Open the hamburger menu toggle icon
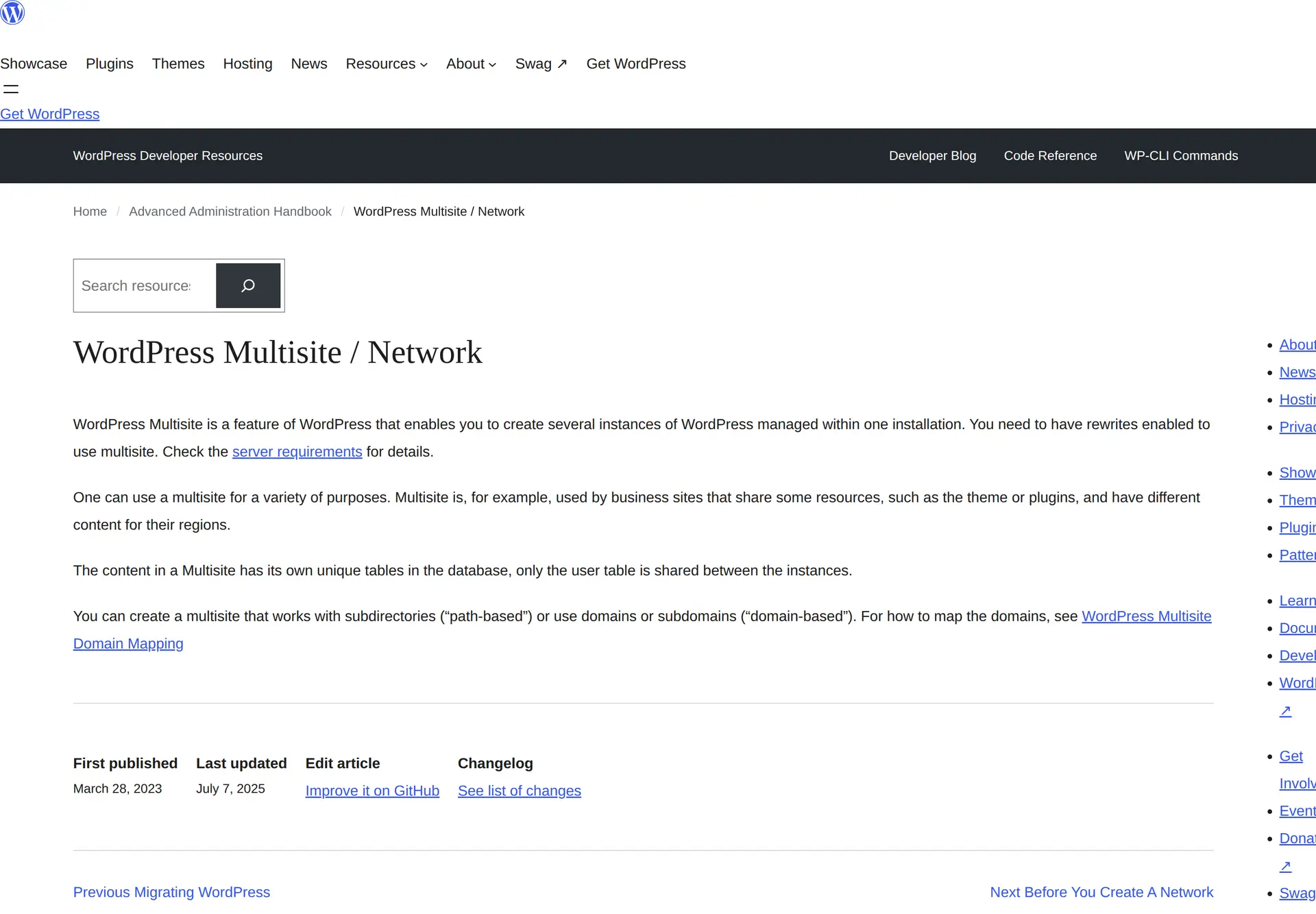The width and height of the screenshot is (1316, 914). [11, 89]
